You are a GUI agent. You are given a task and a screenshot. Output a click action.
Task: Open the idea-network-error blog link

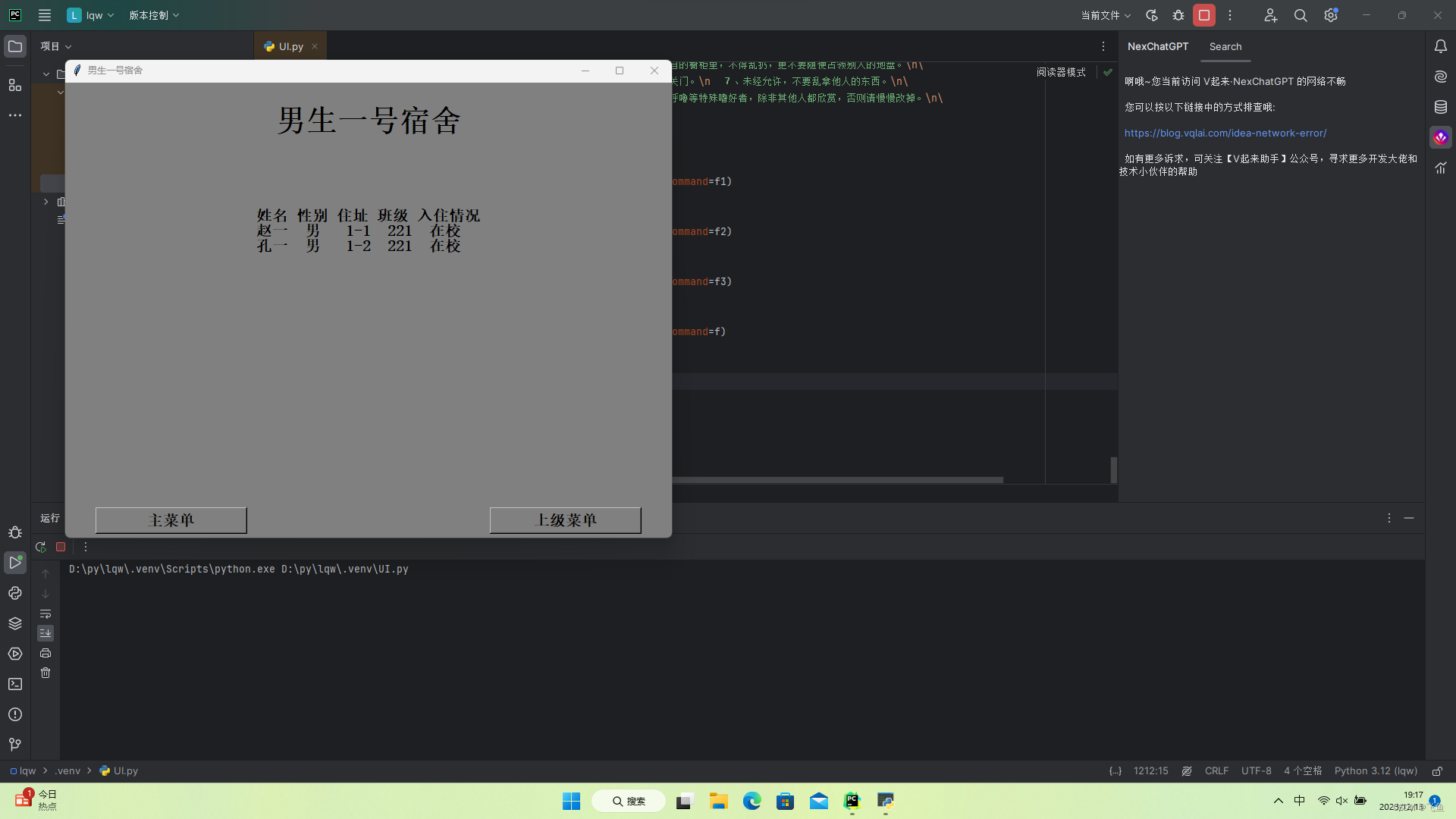point(1225,133)
